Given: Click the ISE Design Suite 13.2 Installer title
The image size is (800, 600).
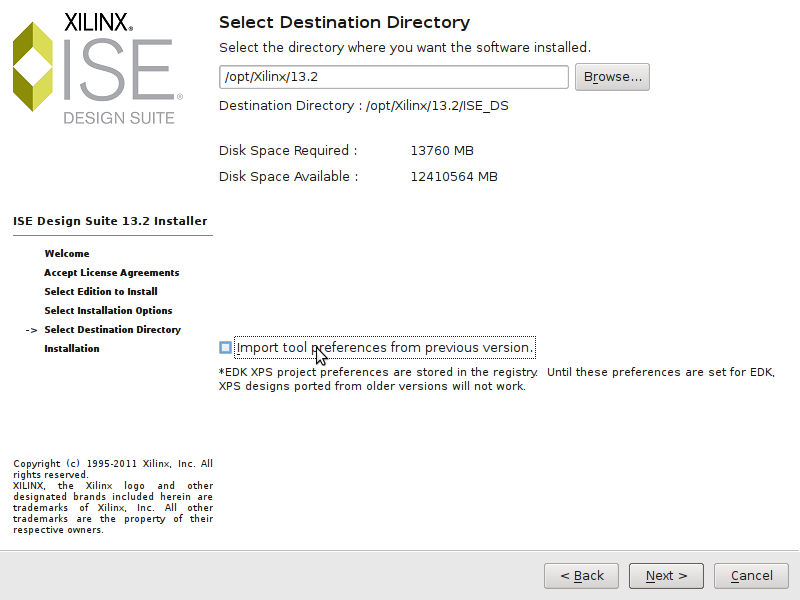Looking at the screenshot, I should (110, 221).
